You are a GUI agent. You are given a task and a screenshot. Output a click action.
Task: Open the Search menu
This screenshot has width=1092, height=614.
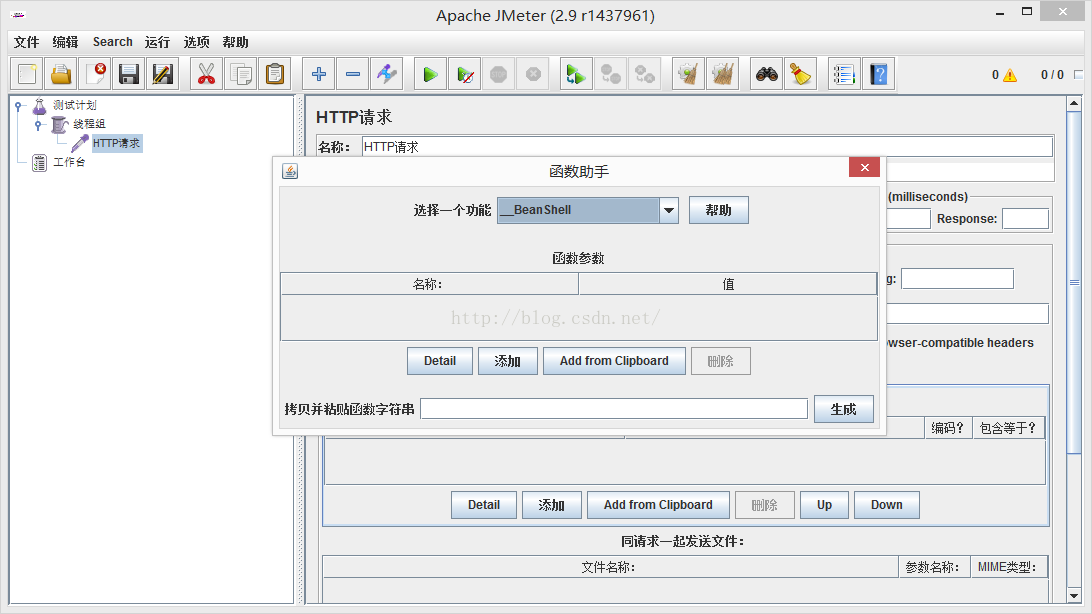pyautogui.click(x=112, y=42)
